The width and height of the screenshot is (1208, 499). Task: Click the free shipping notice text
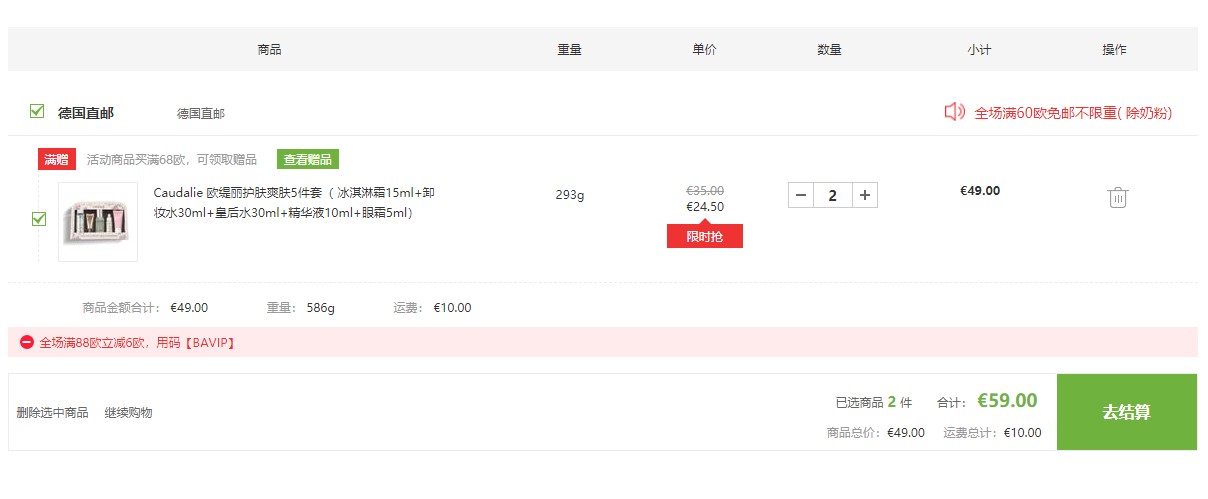click(1073, 113)
